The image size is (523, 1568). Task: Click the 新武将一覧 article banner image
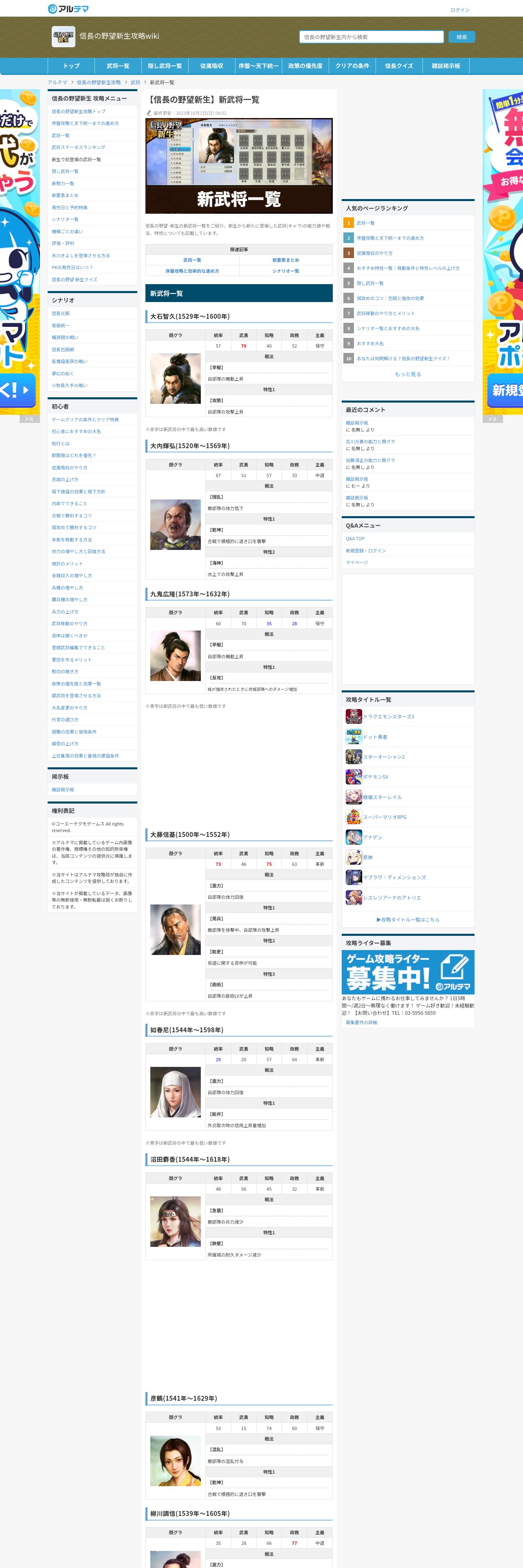coord(239,166)
